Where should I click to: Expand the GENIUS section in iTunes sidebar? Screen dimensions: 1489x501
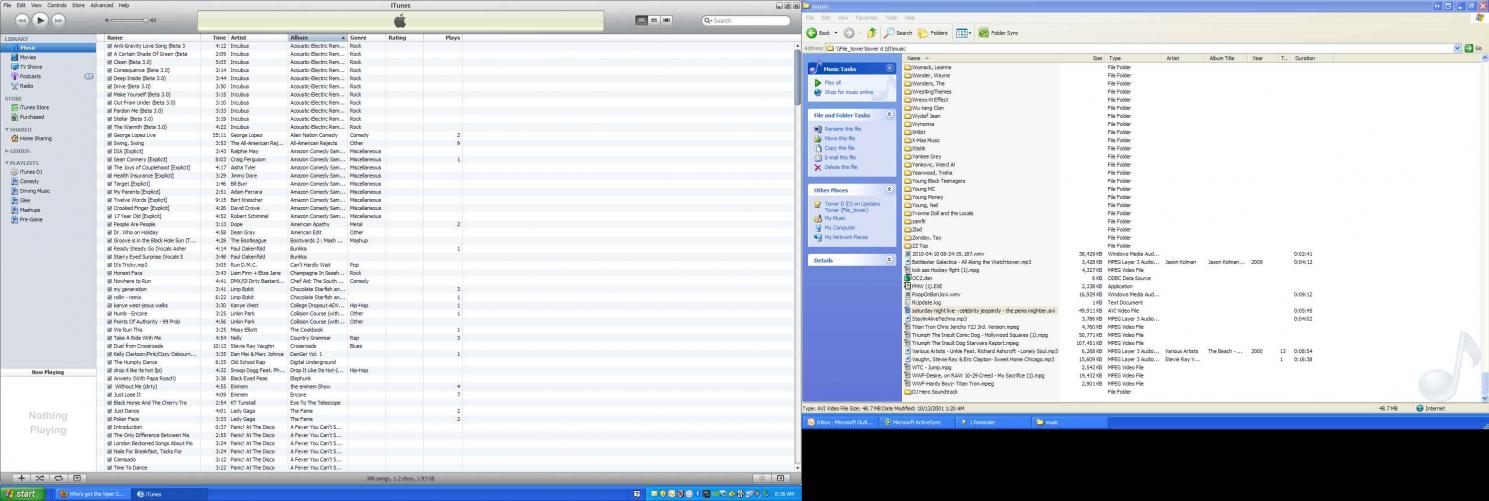(5, 151)
